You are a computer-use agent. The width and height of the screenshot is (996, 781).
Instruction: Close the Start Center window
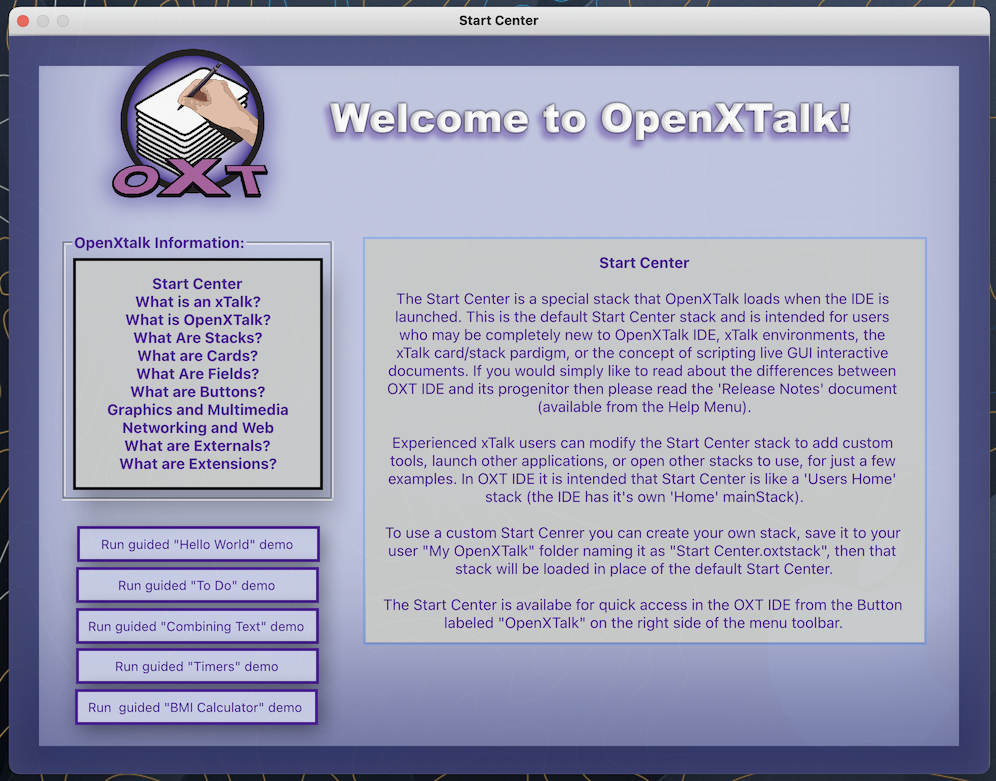pos(23,20)
